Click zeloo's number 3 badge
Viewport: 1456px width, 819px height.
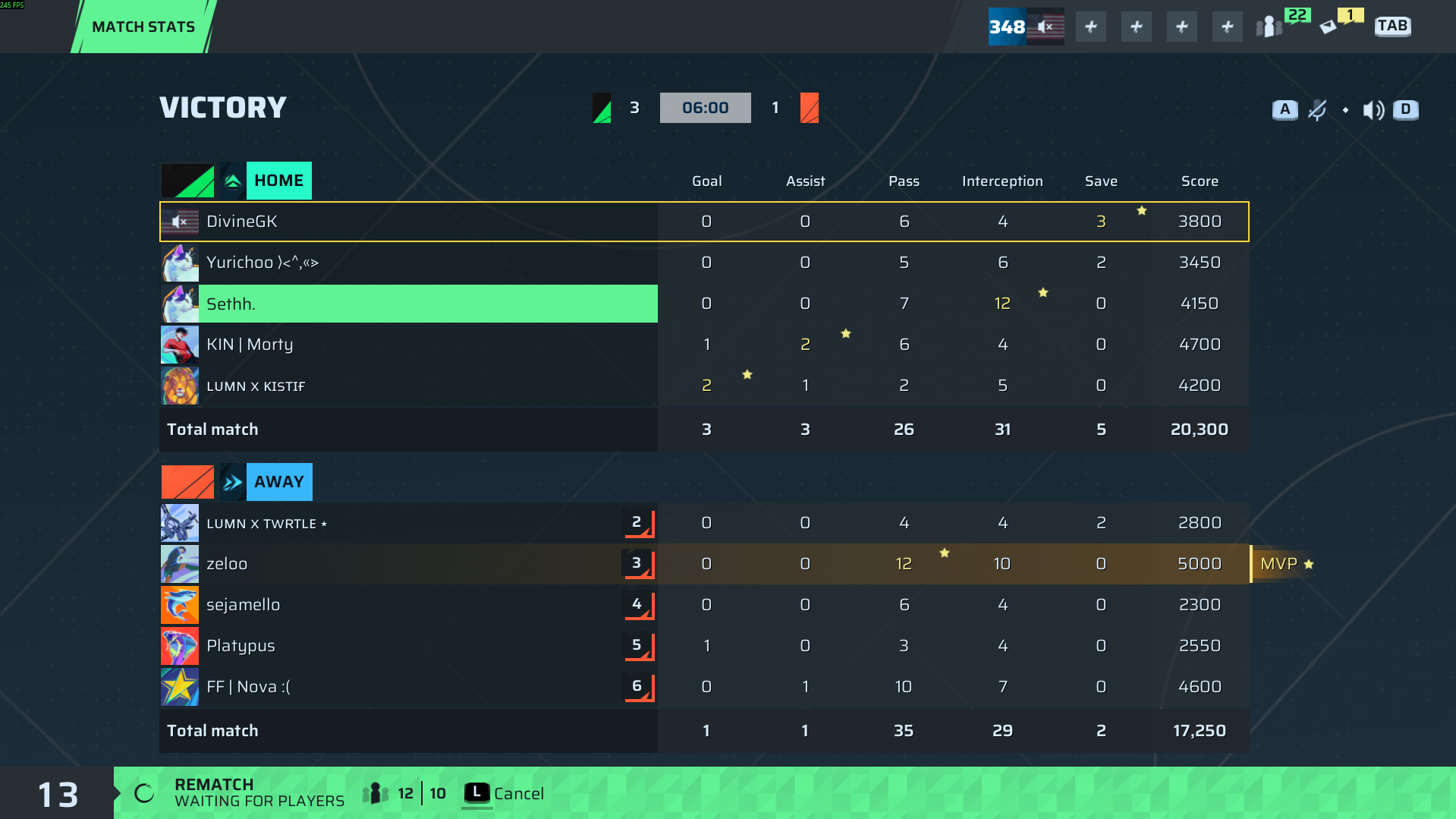pyautogui.click(x=638, y=564)
